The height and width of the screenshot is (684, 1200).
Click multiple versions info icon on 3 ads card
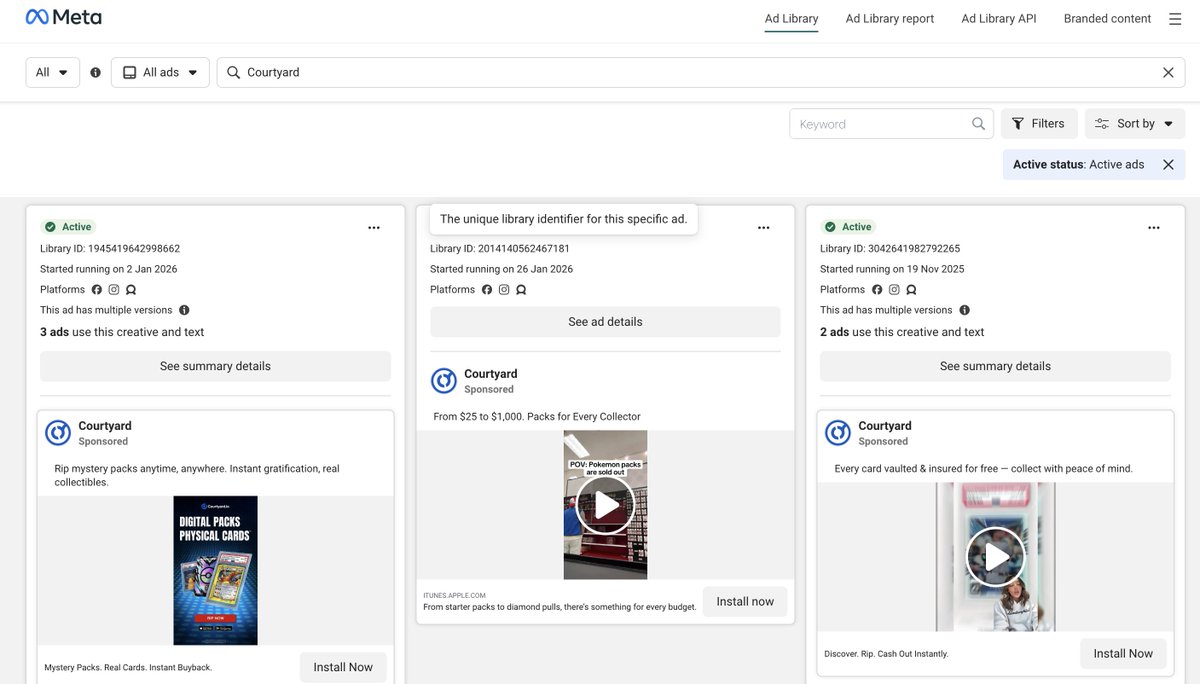[x=184, y=310]
